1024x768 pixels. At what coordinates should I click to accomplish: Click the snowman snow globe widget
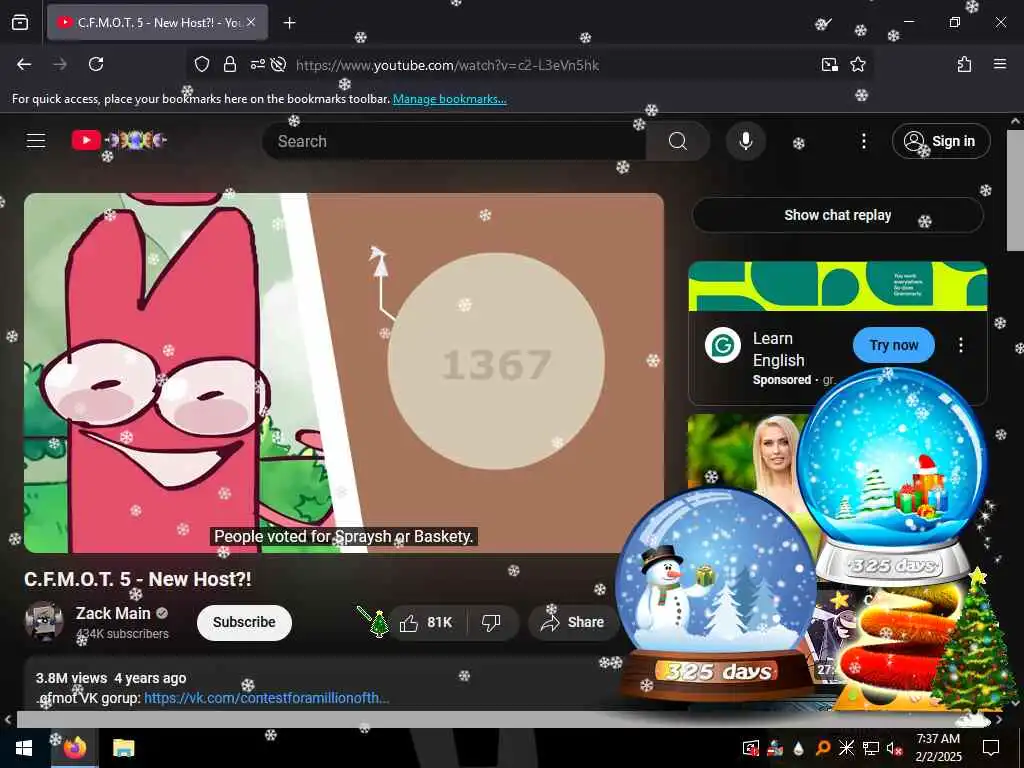click(716, 593)
